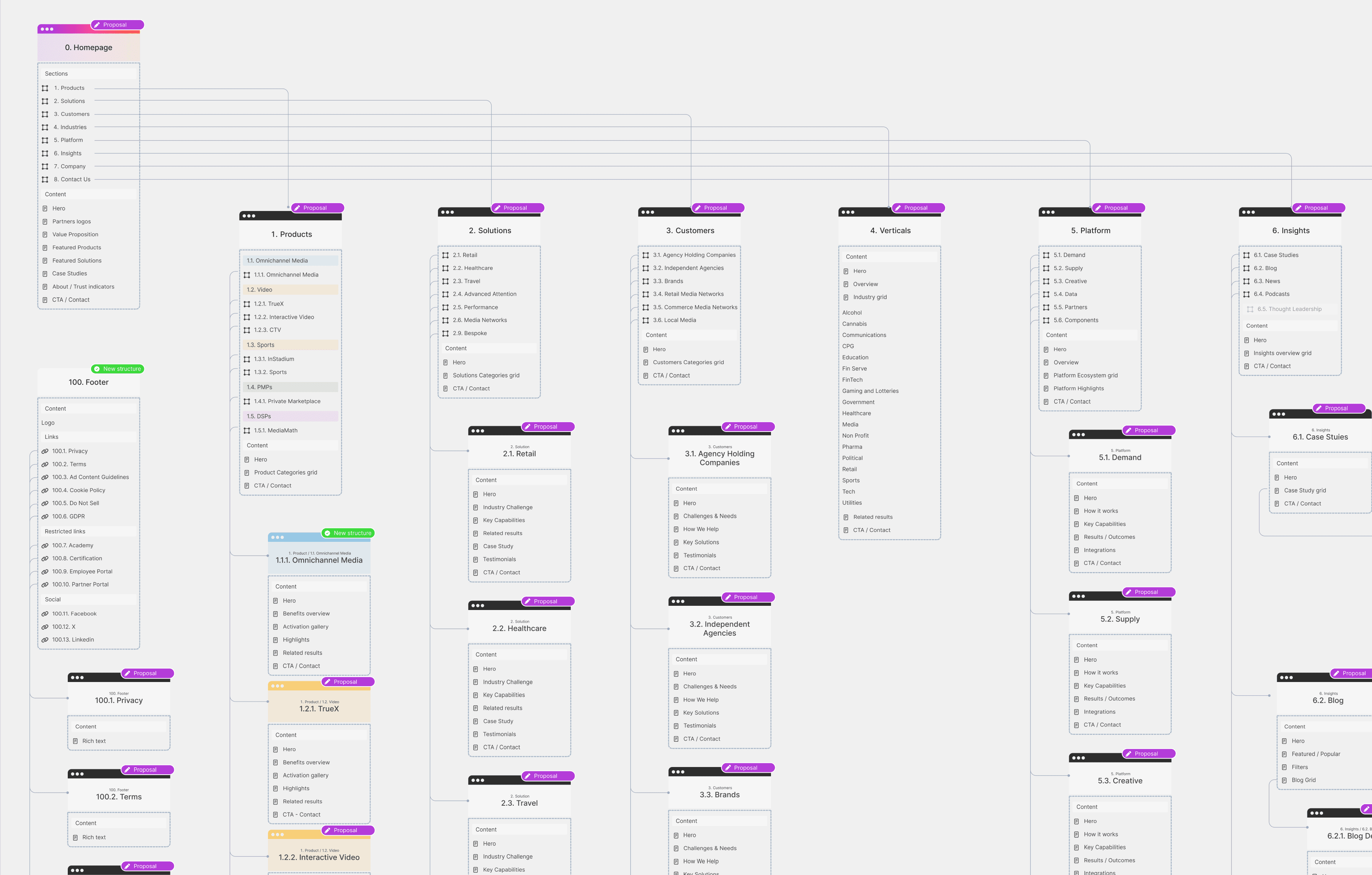Click 3.5. Commerce Media Networks item
Viewport: 1372px width, 875px height.
click(x=694, y=307)
